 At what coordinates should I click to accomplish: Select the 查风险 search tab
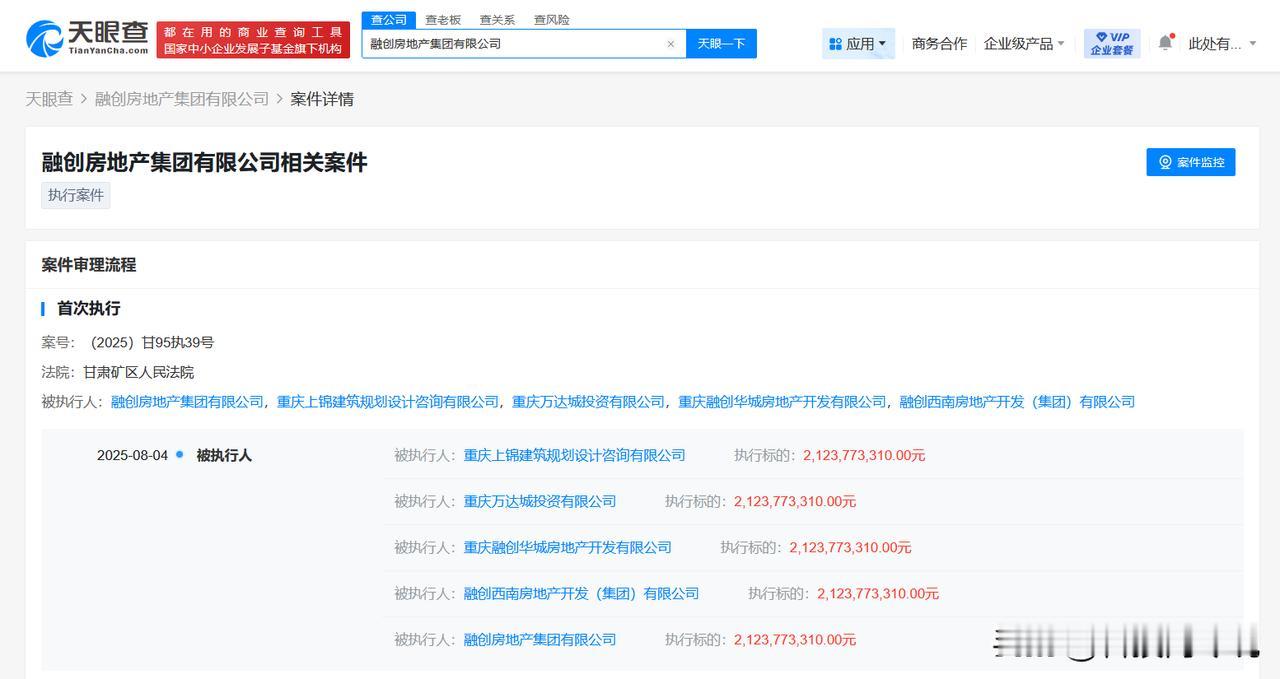click(x=551, y=20)
